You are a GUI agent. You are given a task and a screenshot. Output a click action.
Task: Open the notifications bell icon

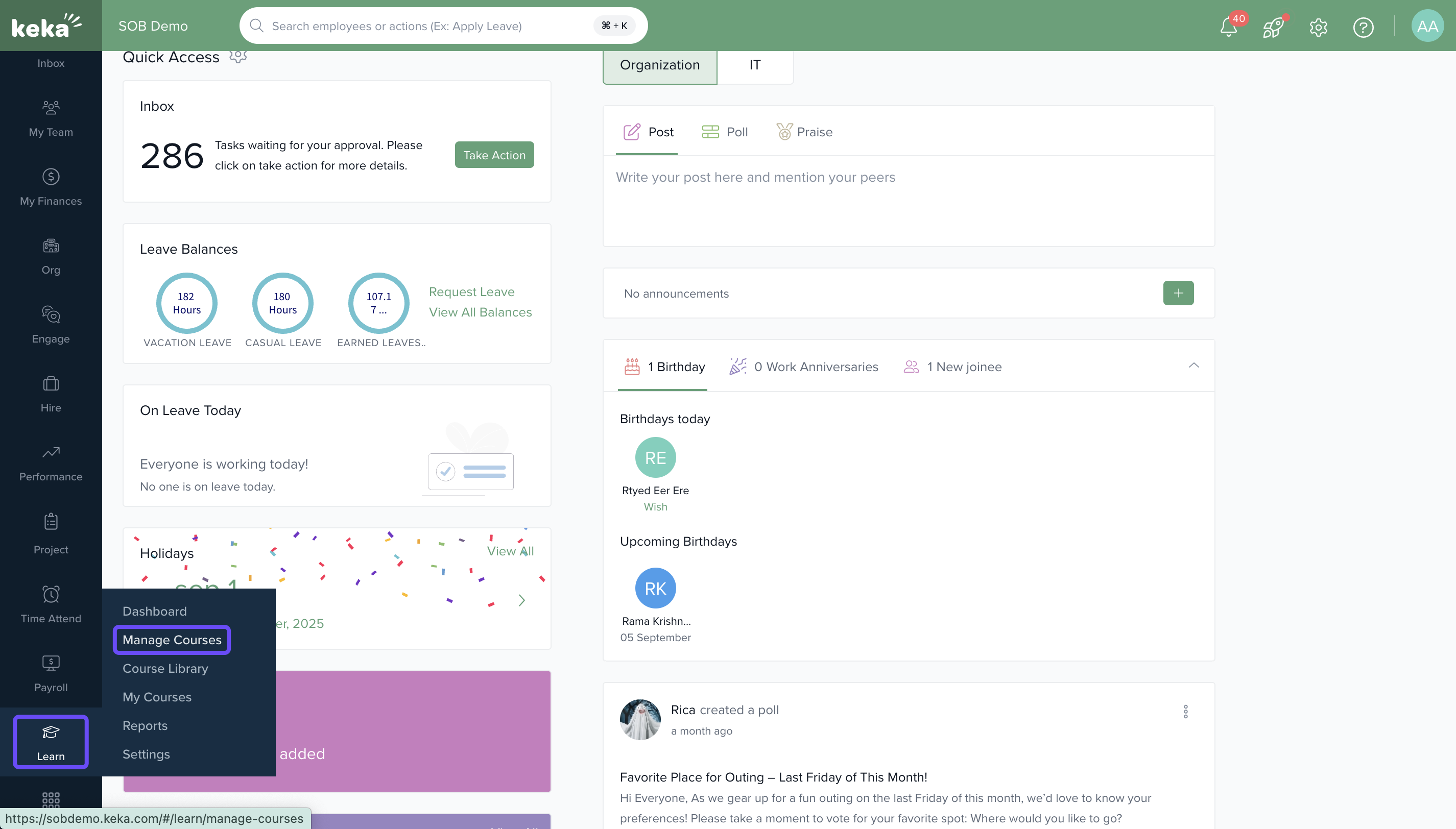[1229, 27]
